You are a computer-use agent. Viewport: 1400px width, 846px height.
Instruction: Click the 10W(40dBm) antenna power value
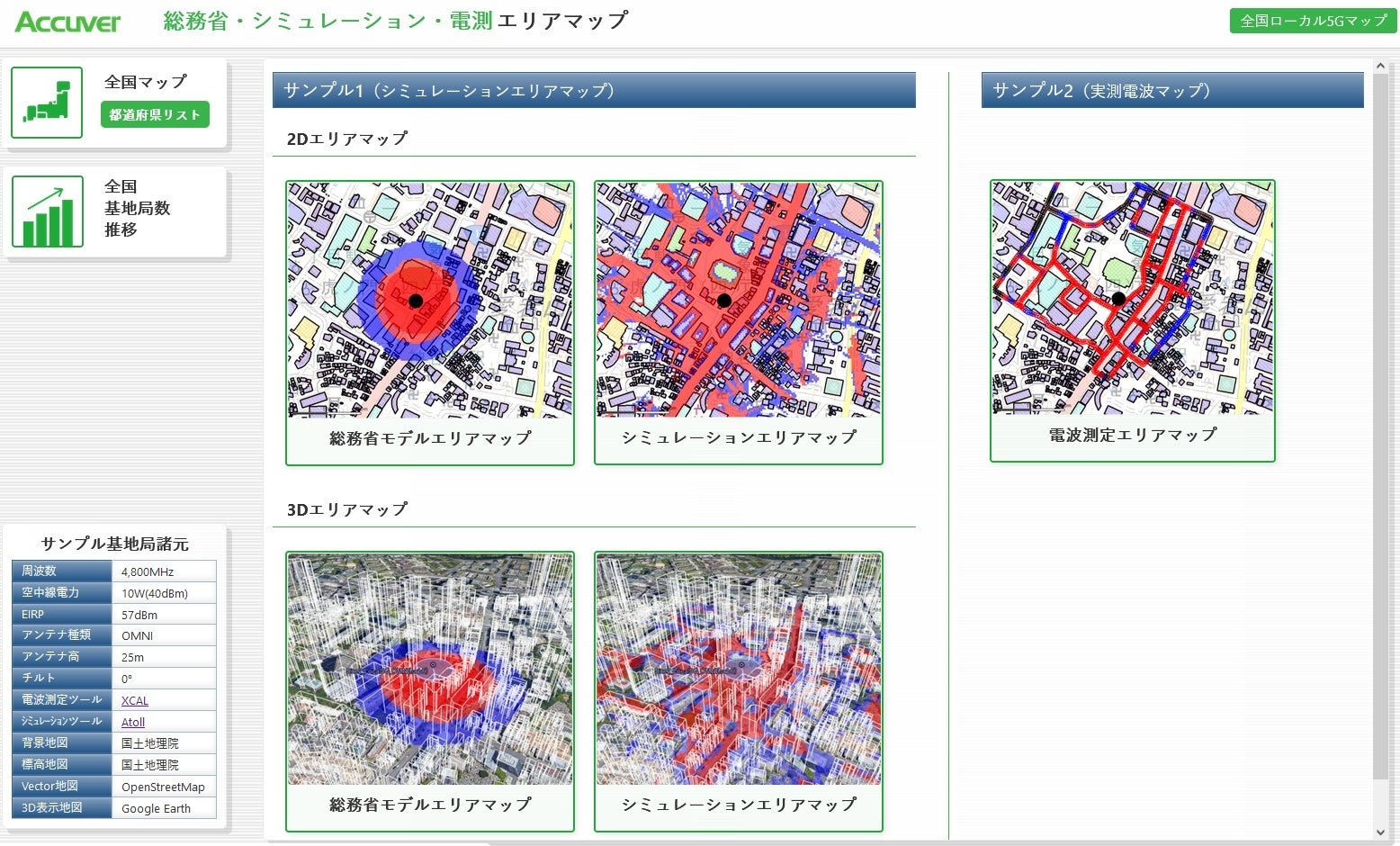tap(155, 593)
